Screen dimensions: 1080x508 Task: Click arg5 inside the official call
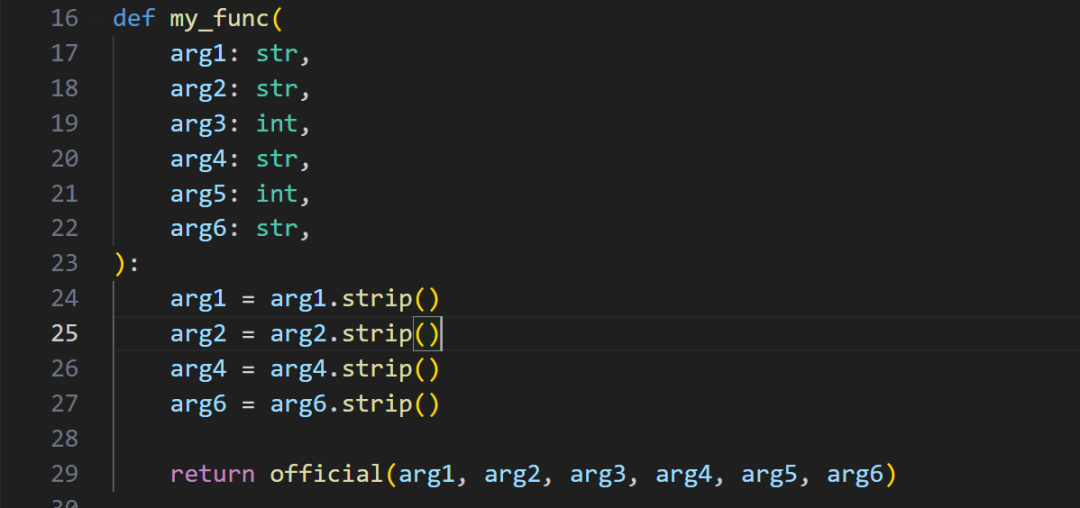click(x=769, y=474)
